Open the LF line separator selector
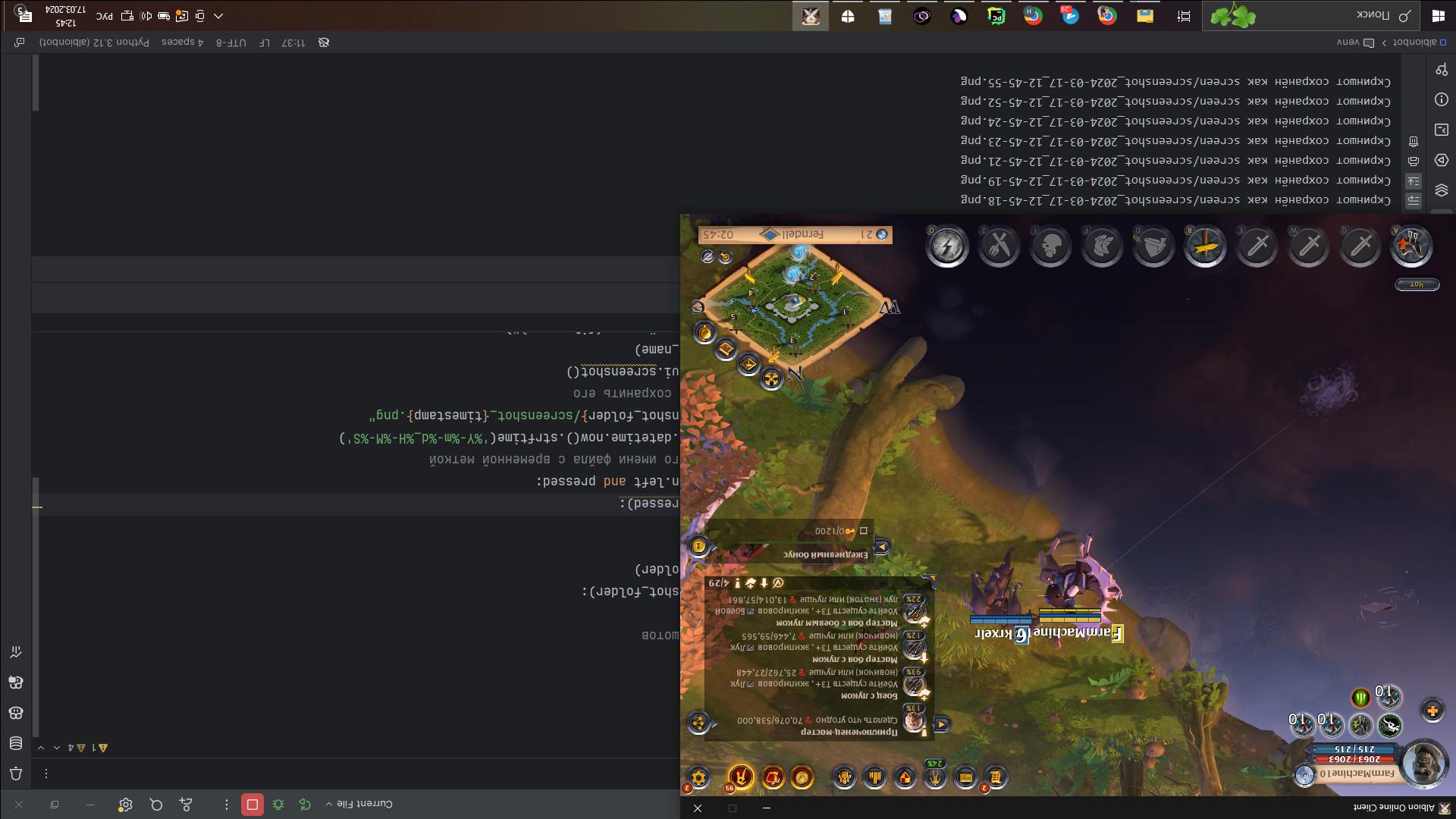This screenshot has height=819, width=1456. (x=264, y=42)
